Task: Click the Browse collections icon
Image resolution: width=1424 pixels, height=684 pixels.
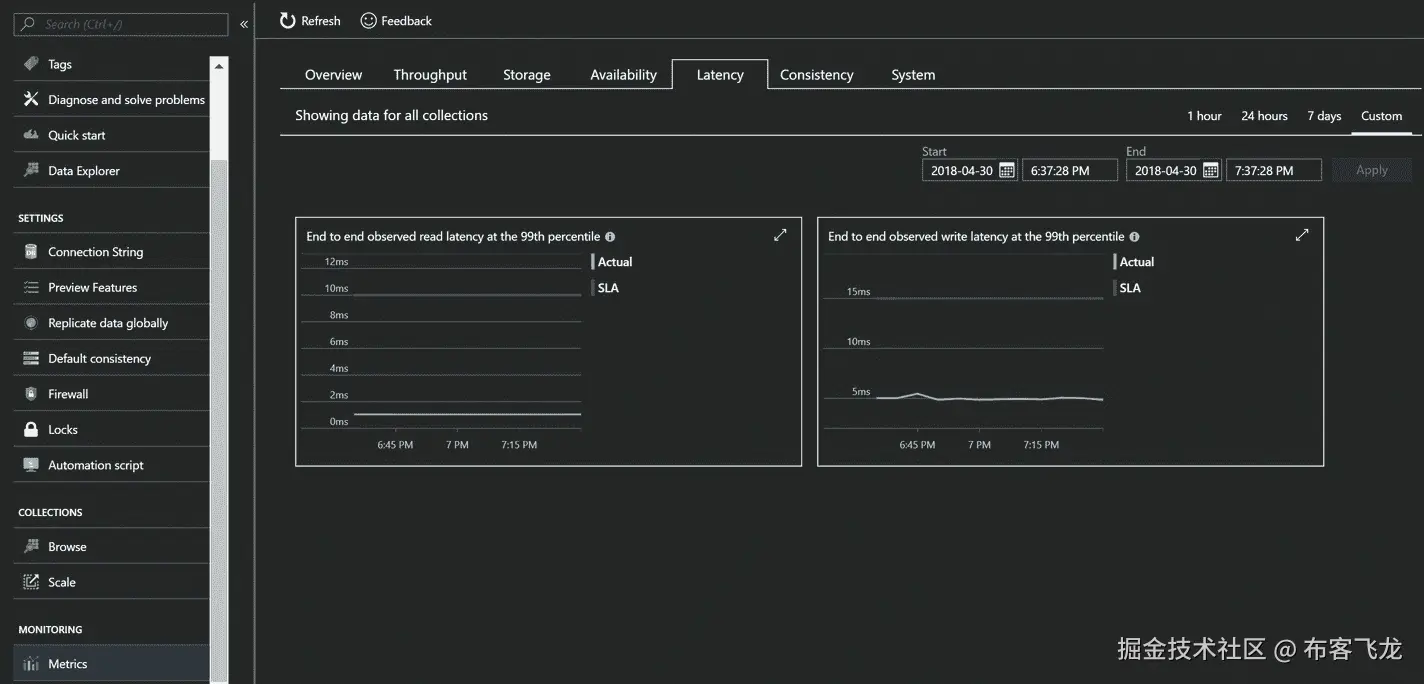Action: coord(31,547)
